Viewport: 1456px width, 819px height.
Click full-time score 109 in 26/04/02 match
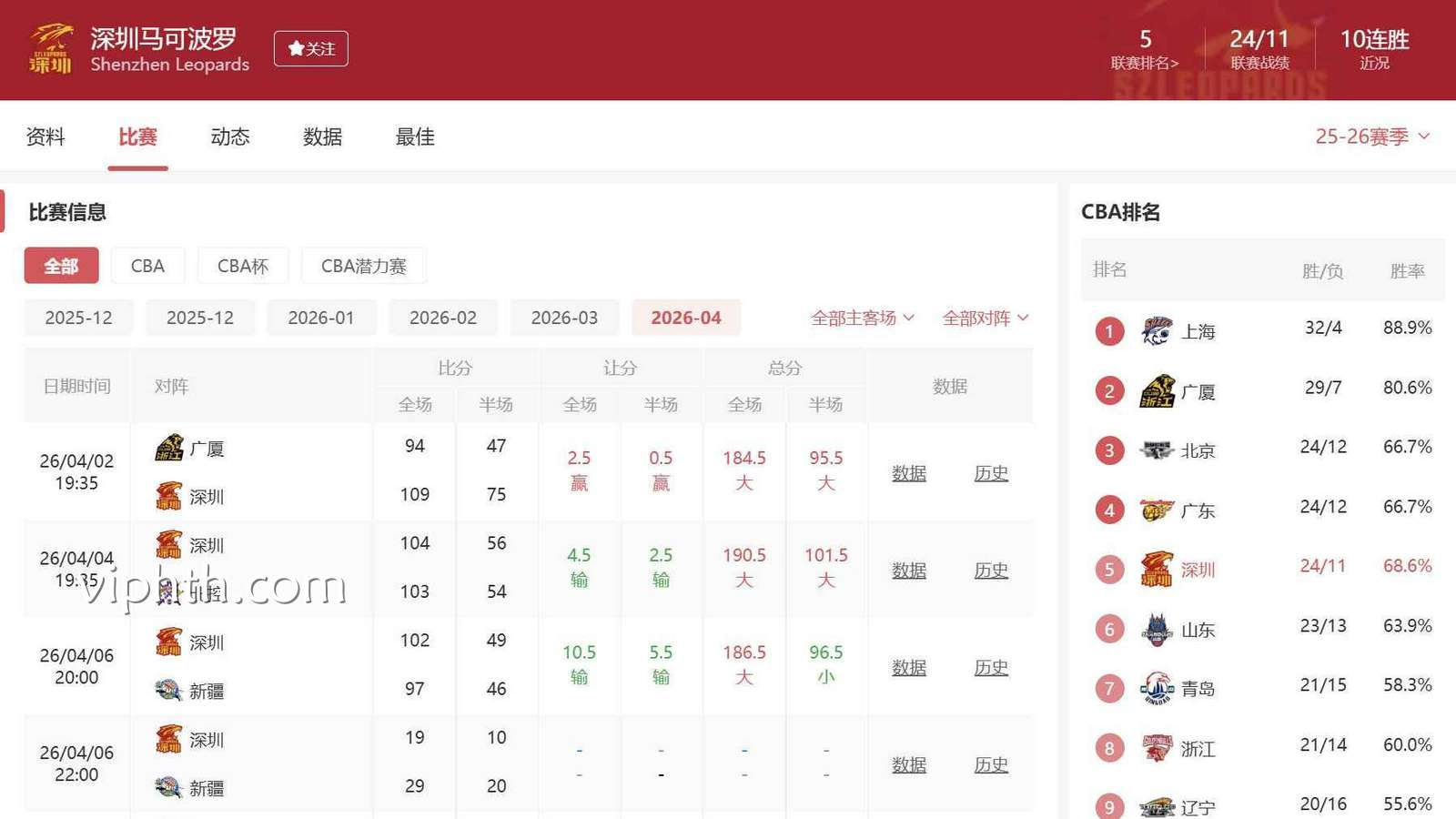pos(415,494)
